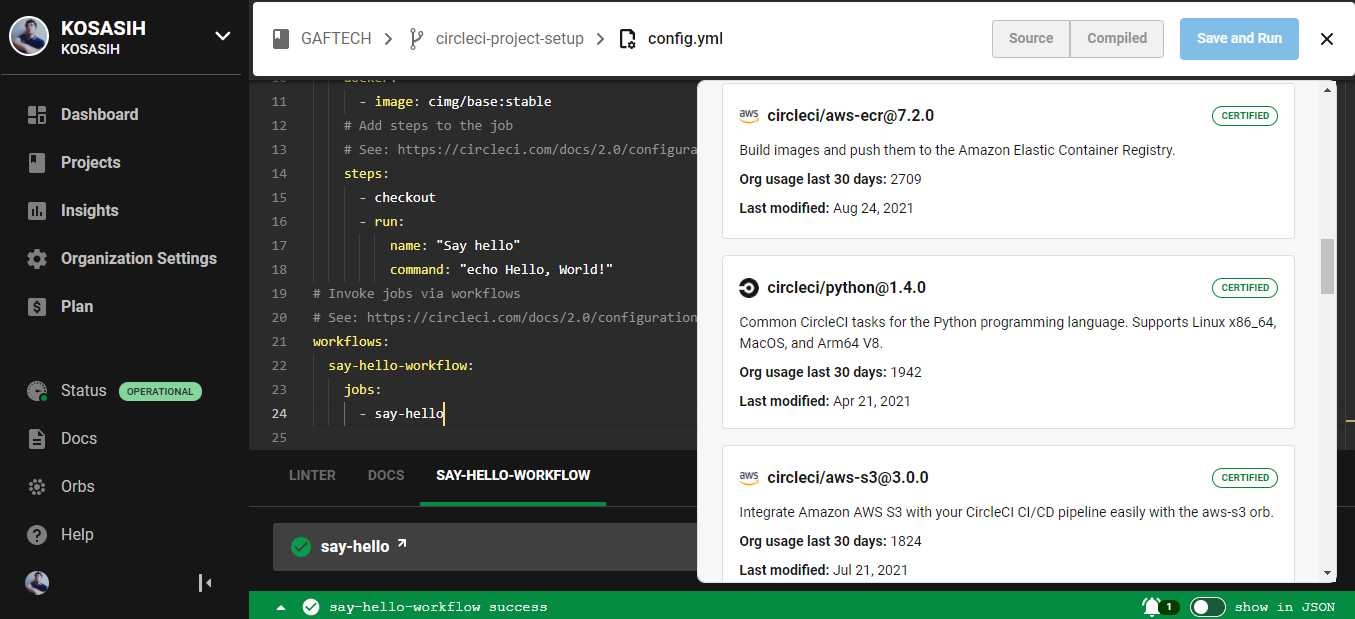Screen dimensions: 1355x619
Task: Click the 'image: cimg/base:stable' code line
Action: pos(463,102)
